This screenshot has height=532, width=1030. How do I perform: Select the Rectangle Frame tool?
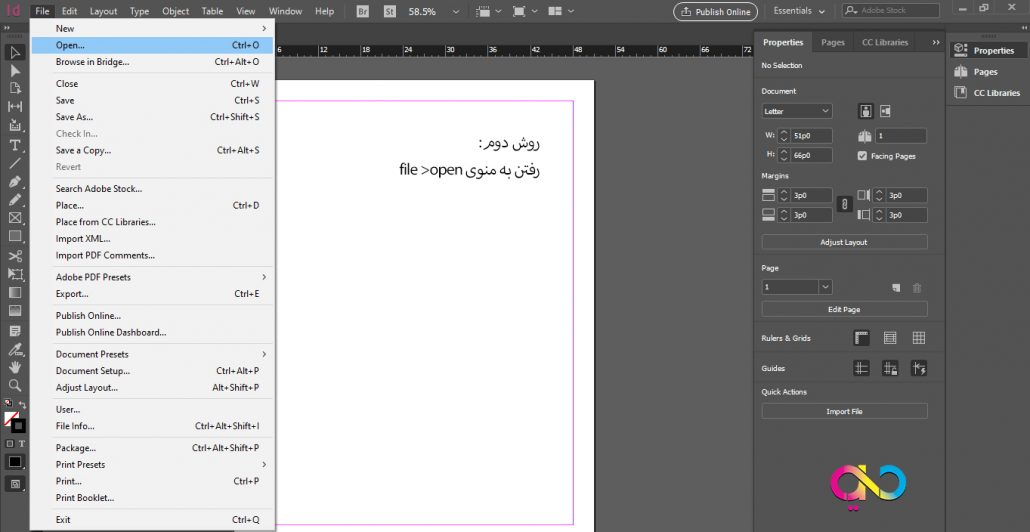point(14,218)
